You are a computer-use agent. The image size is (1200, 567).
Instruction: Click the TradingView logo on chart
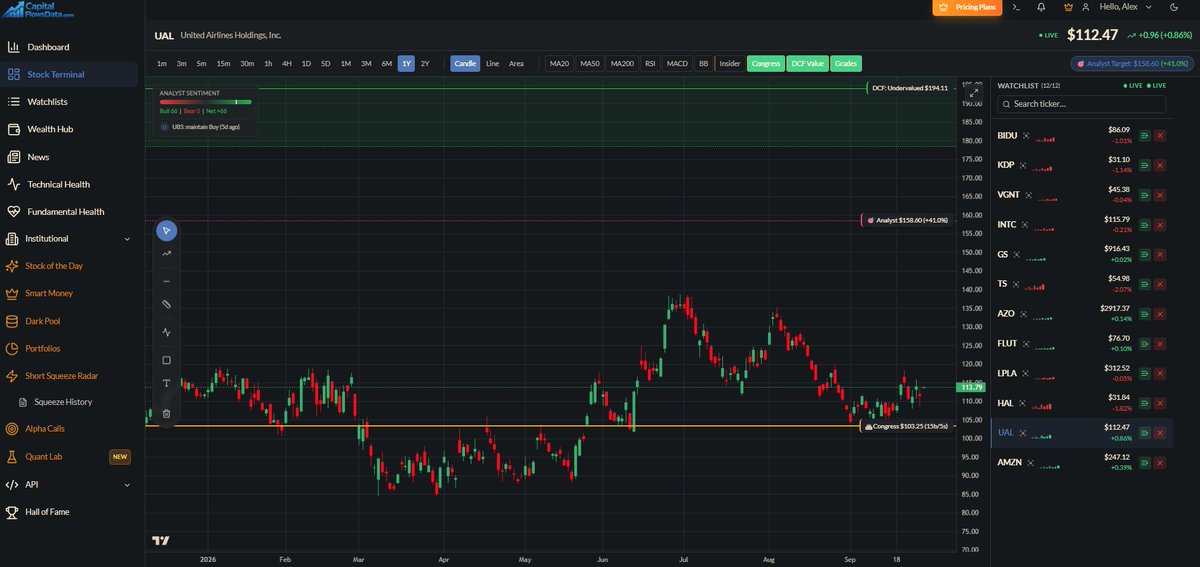(160, 541)
